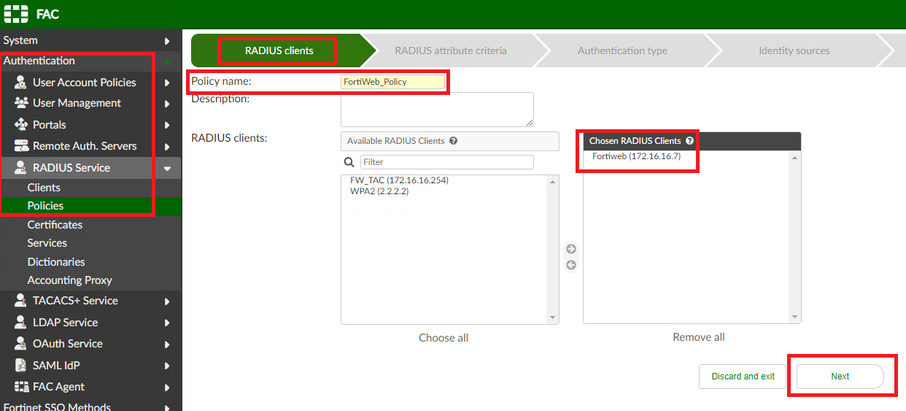Click the Portals icon in sidebar
Viewport: 906px width, 411px height.
point(21,125)
